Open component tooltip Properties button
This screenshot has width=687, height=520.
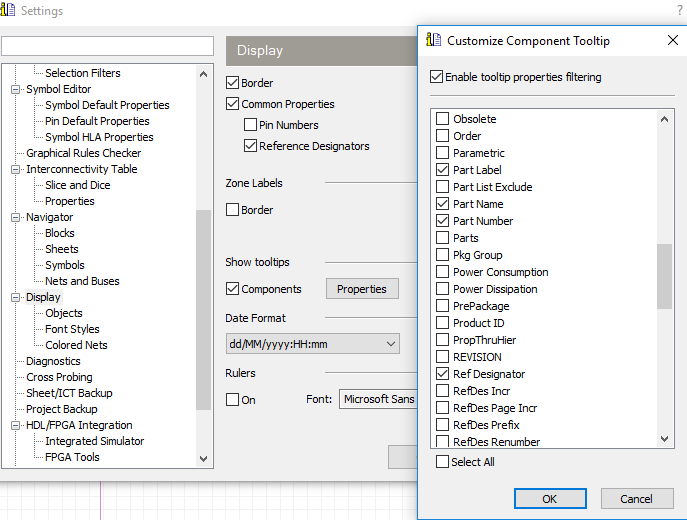(x=362, y=289)
